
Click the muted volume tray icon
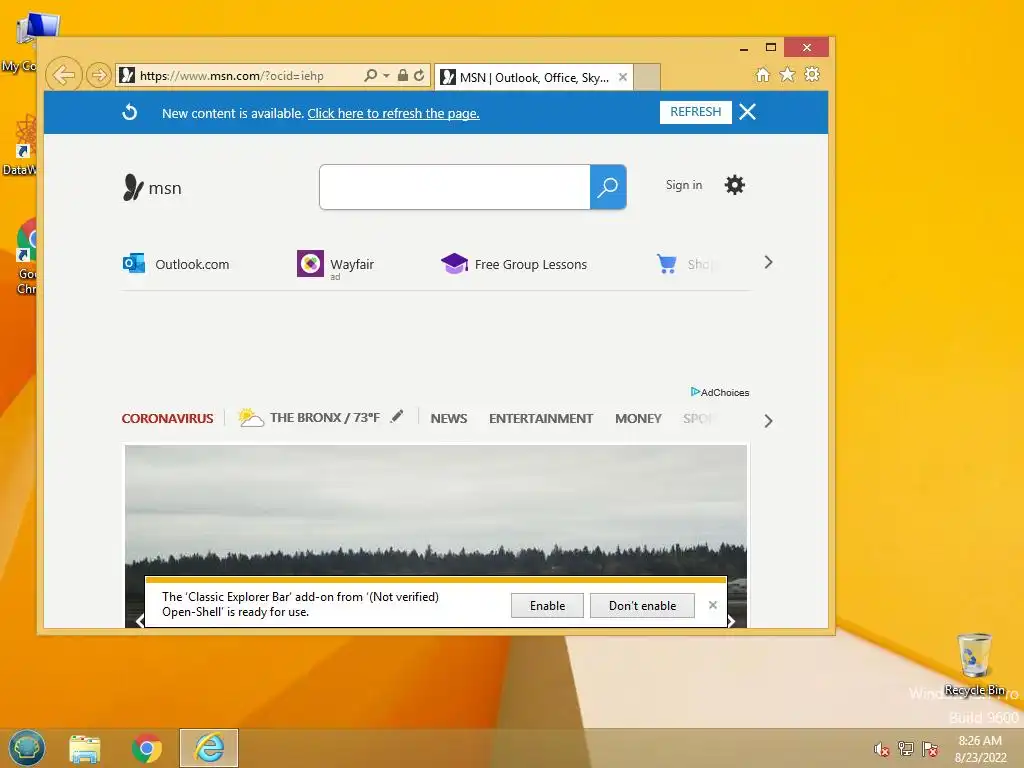click(x=881, y=749)
